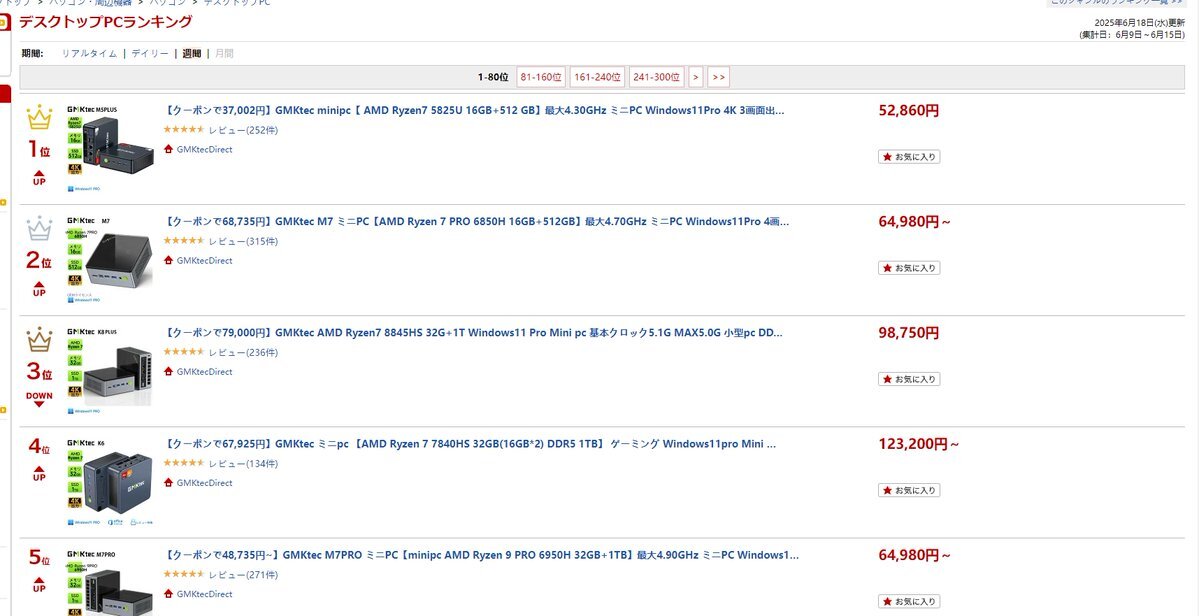The height and width of the screenshot is (616, 1199).
Task: Click the DOWN arrow indicator under rank 3
Action: tap(39, 400)
